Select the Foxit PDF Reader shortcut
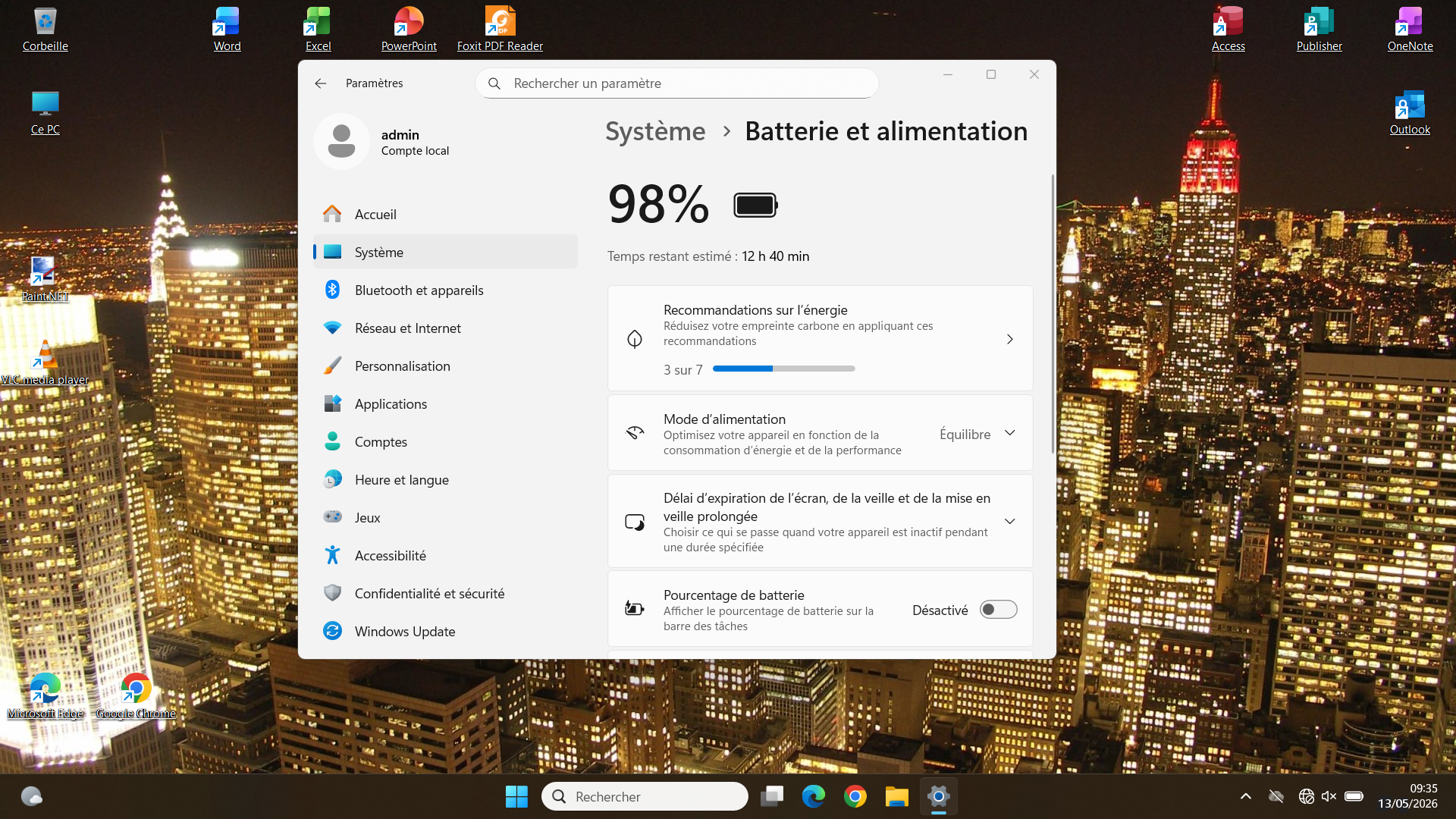The width and height of the screenshot is (1456, 819). (x=500, y=29)
